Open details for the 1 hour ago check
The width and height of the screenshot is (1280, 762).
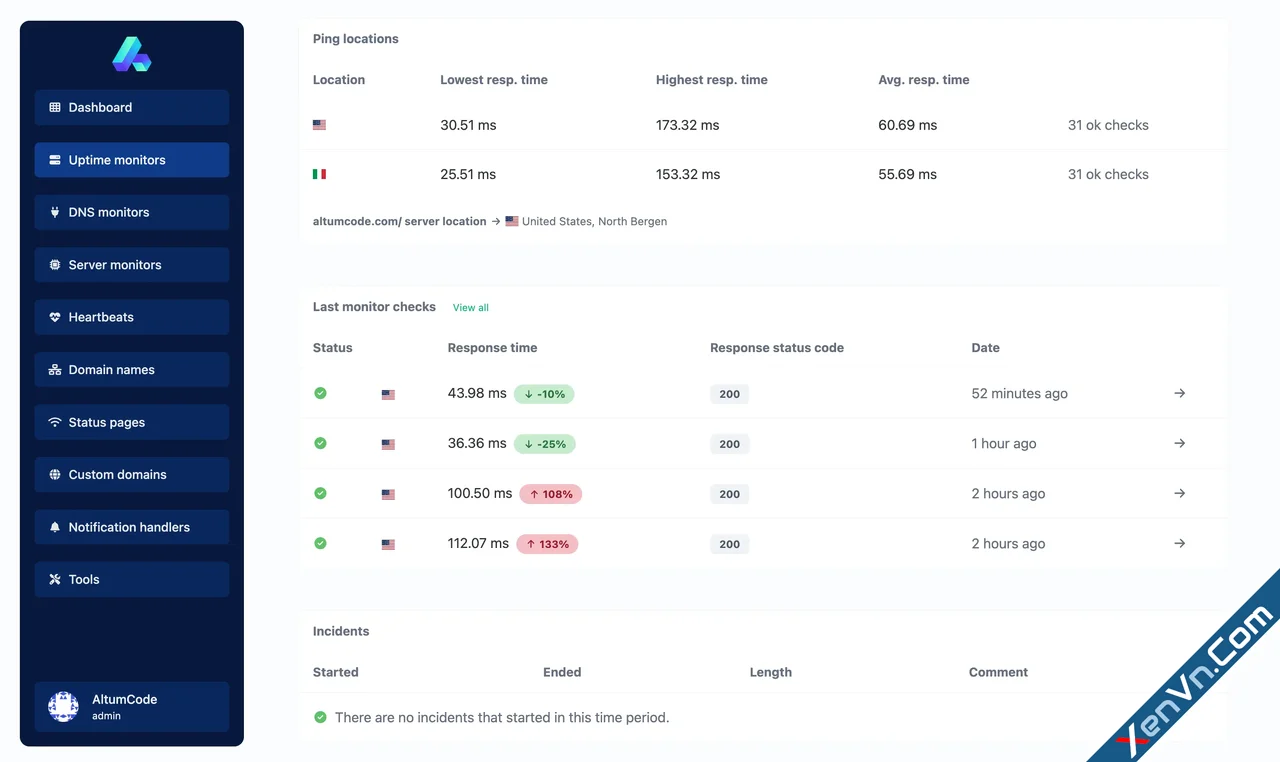click(1179, 443)
